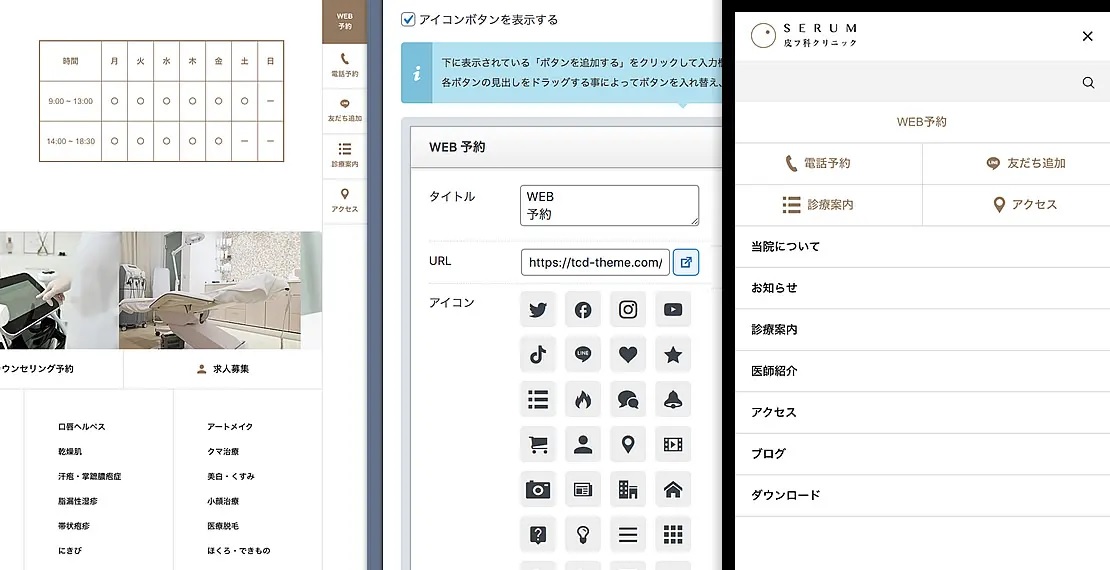Choose the Instagram icon option
The height and width of the screenshot is (570, 1110).
[x=628, y=310]
